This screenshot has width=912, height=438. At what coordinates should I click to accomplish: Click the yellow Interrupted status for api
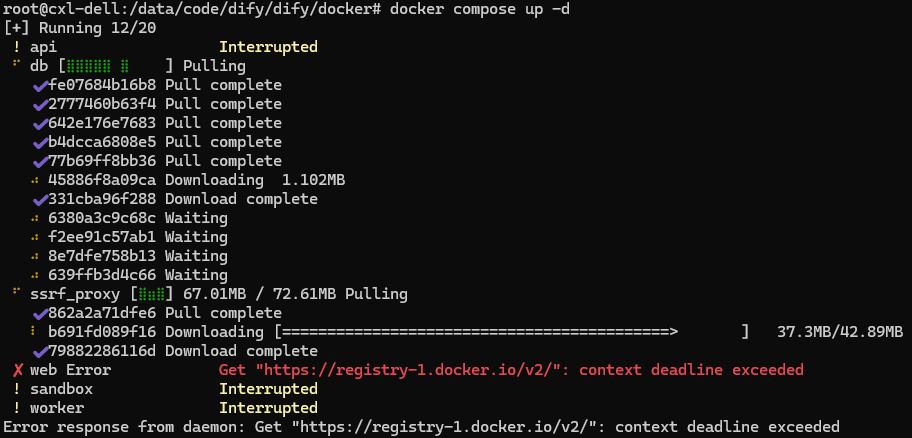[x=268, y=47]
